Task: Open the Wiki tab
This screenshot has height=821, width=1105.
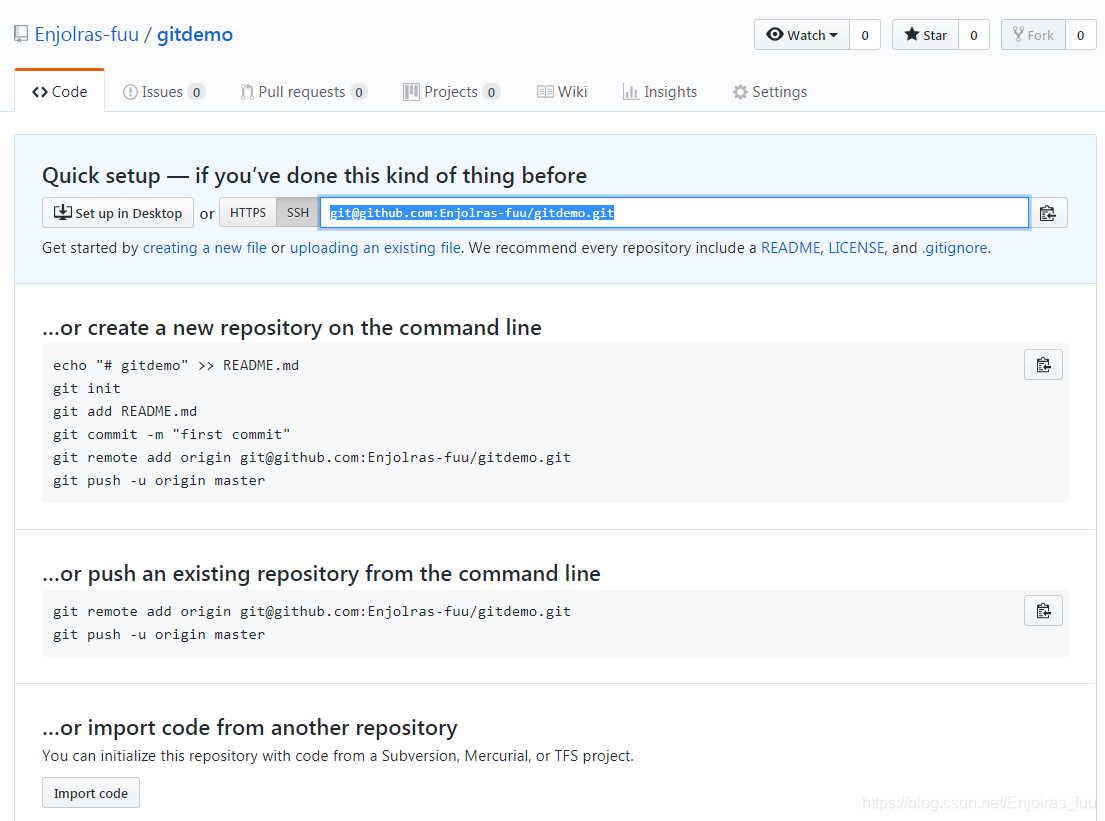Action: tap(562, 92)
